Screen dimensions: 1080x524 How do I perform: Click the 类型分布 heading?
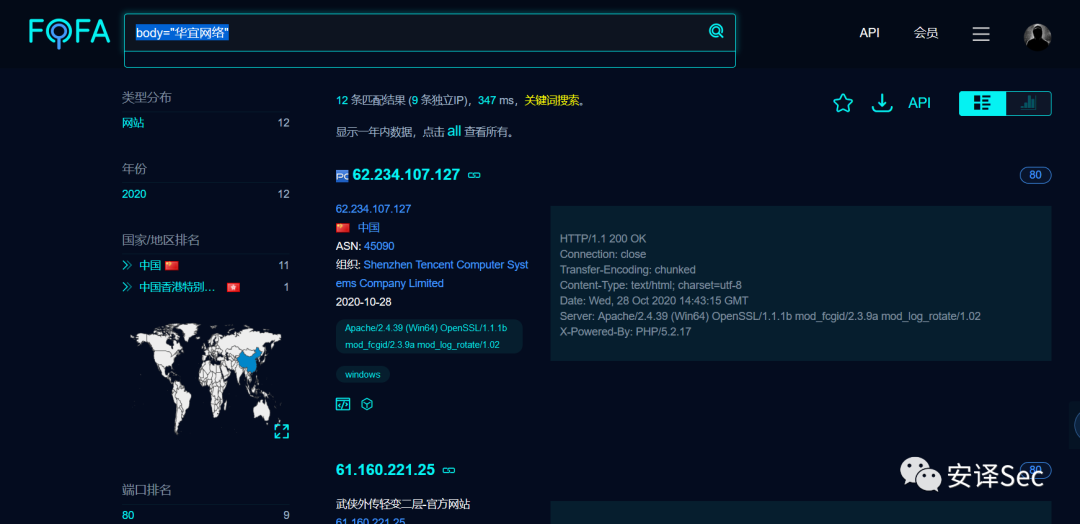tap(147, 98)
